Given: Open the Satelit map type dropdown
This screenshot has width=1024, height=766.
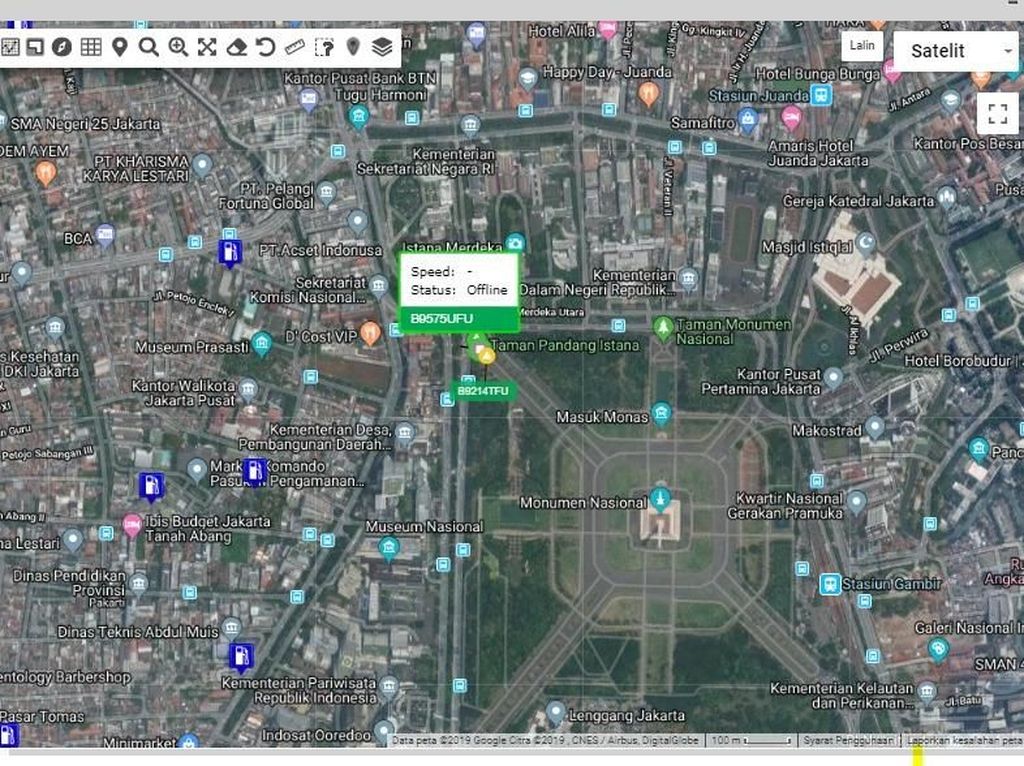Looking at the screenshot, I should [x=955, y=50].
